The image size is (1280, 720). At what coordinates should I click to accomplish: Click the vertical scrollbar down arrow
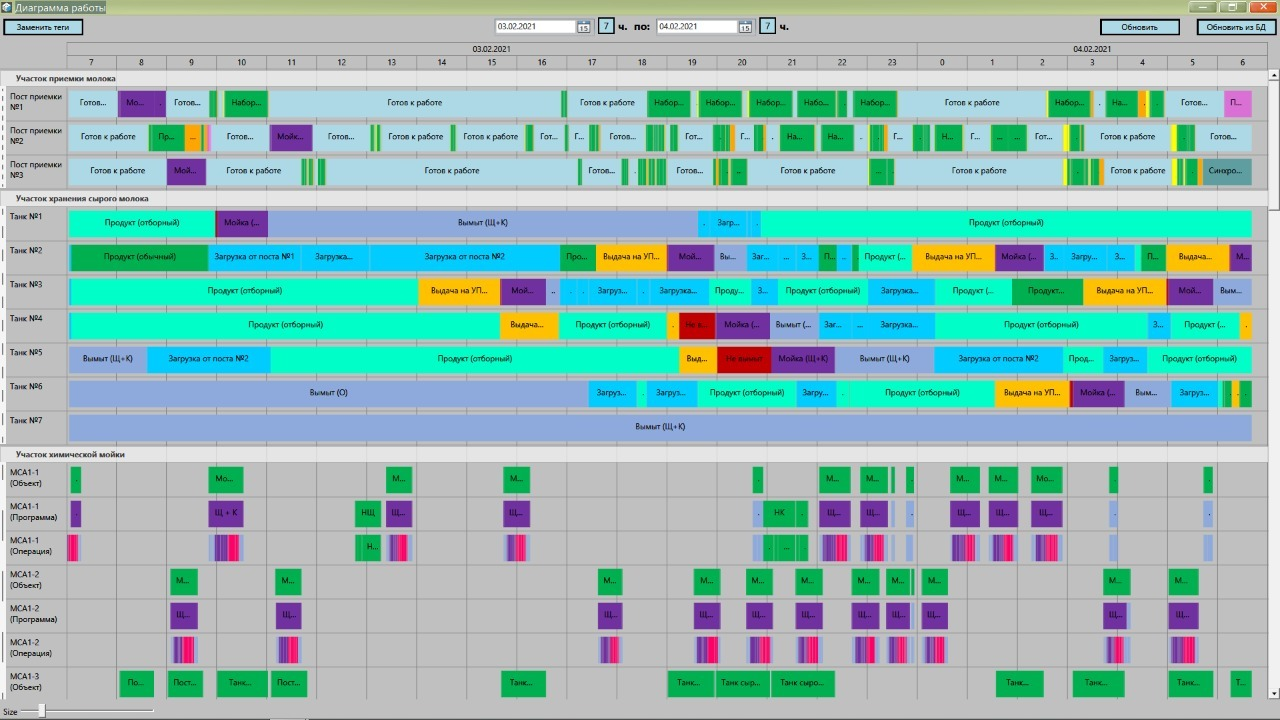(x=1273, y=692)
